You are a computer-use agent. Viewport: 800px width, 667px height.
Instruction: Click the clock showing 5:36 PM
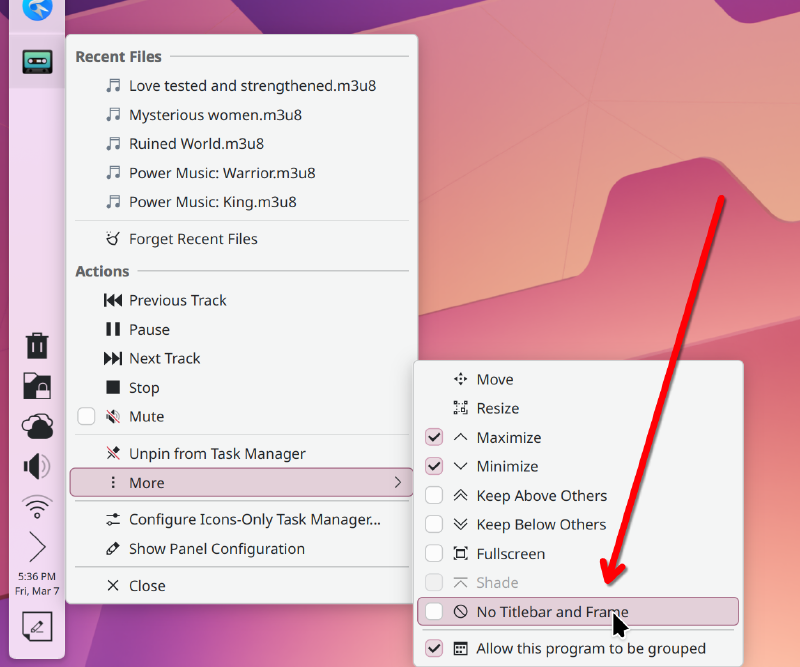[36, 583]
